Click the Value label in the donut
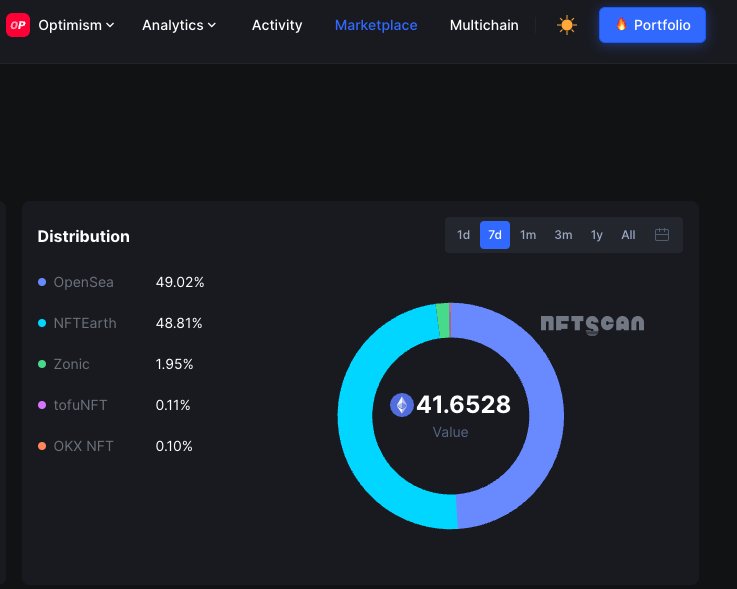Image resolution: width=737 pixels, height=589 pixels. (x=450, y=432)
